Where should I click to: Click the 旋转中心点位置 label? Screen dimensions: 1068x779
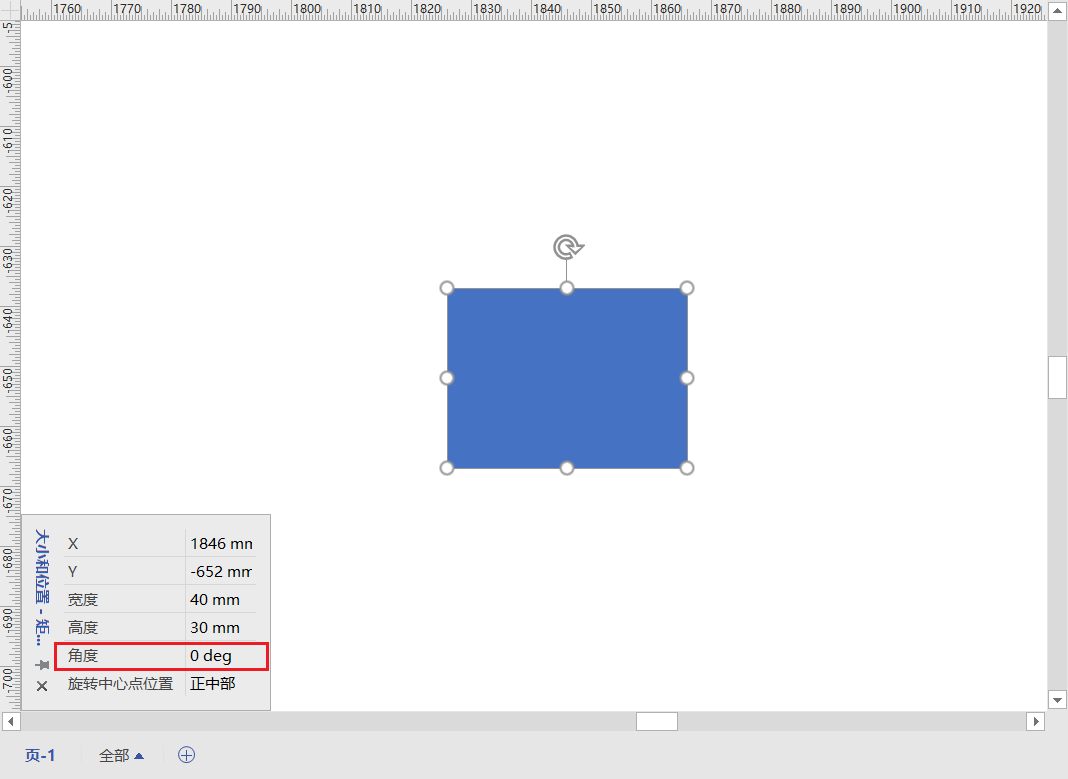click(x=121, y=684)
